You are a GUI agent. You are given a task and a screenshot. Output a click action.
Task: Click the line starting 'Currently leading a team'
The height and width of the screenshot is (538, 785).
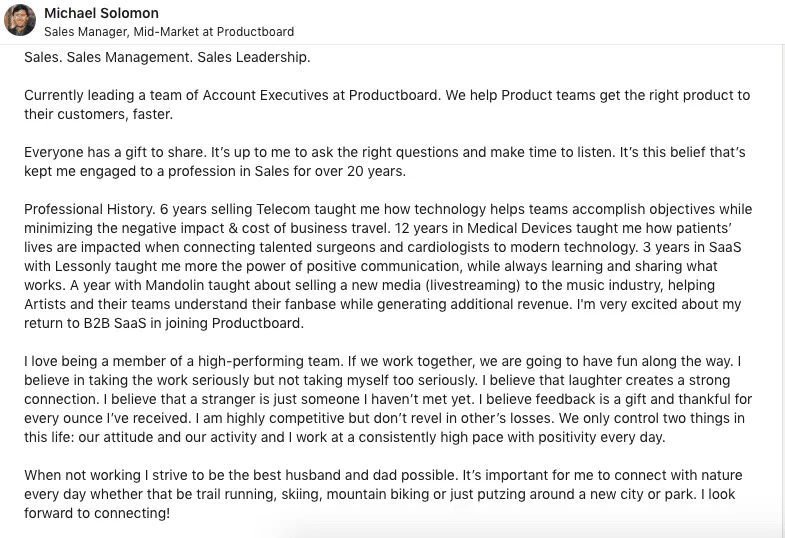(x=387, y=95)
